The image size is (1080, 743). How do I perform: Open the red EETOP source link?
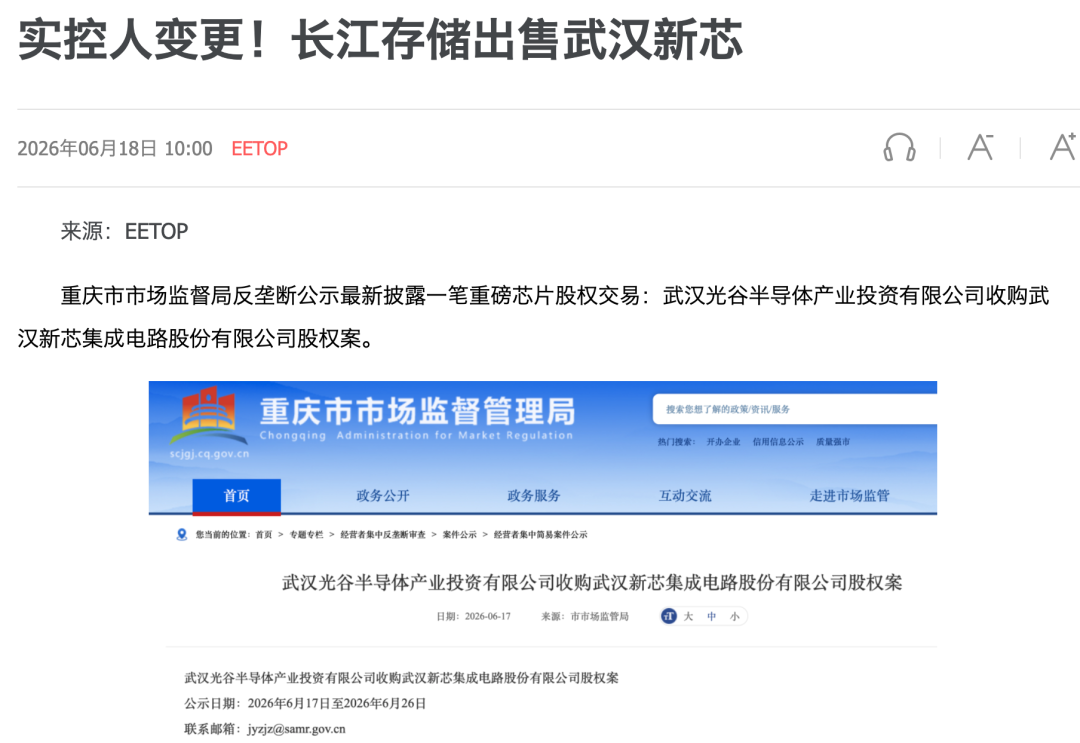[x=260, y=149]
